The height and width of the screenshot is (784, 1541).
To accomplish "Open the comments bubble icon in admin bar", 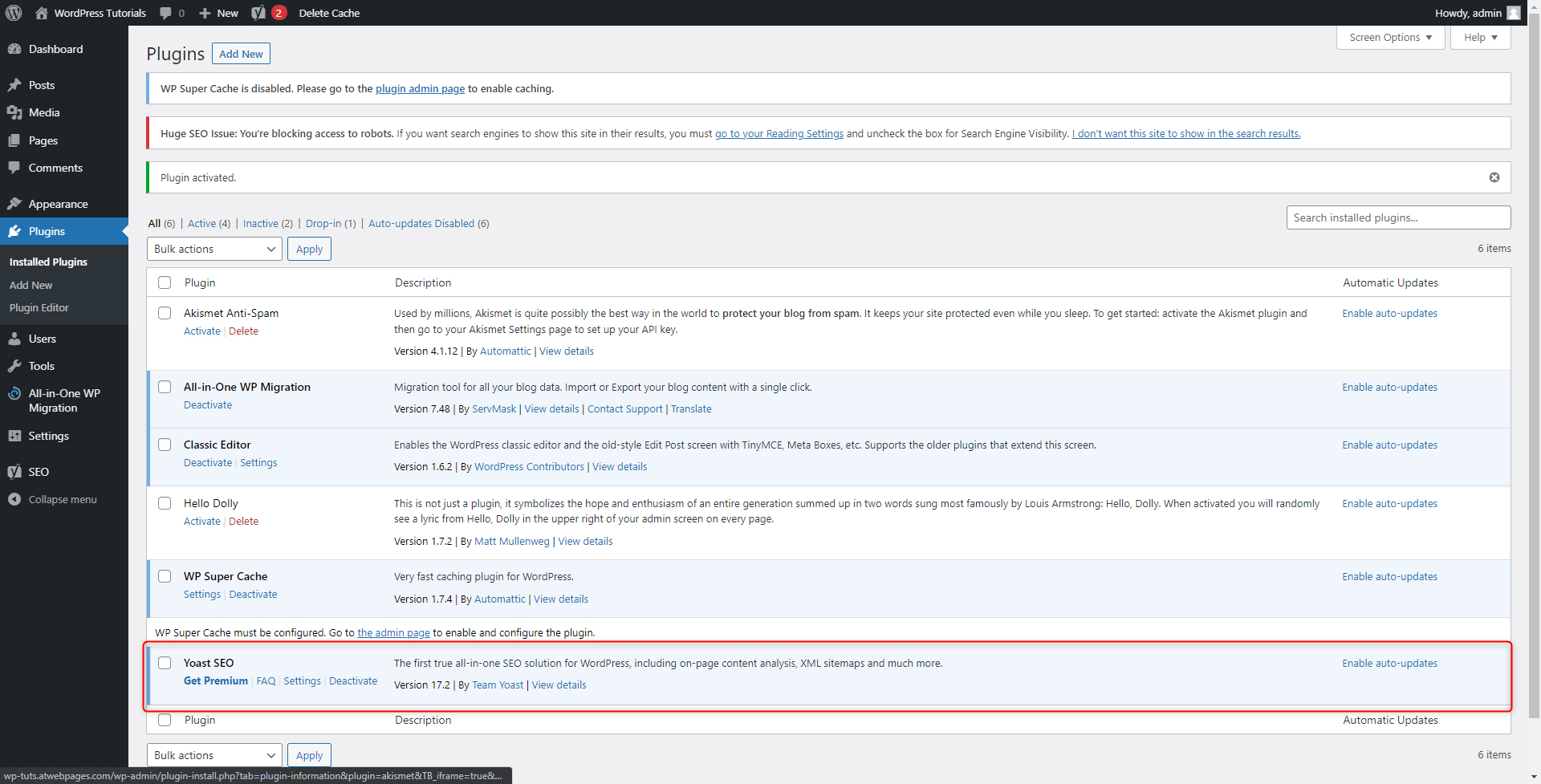I will (x=165, y=13).
